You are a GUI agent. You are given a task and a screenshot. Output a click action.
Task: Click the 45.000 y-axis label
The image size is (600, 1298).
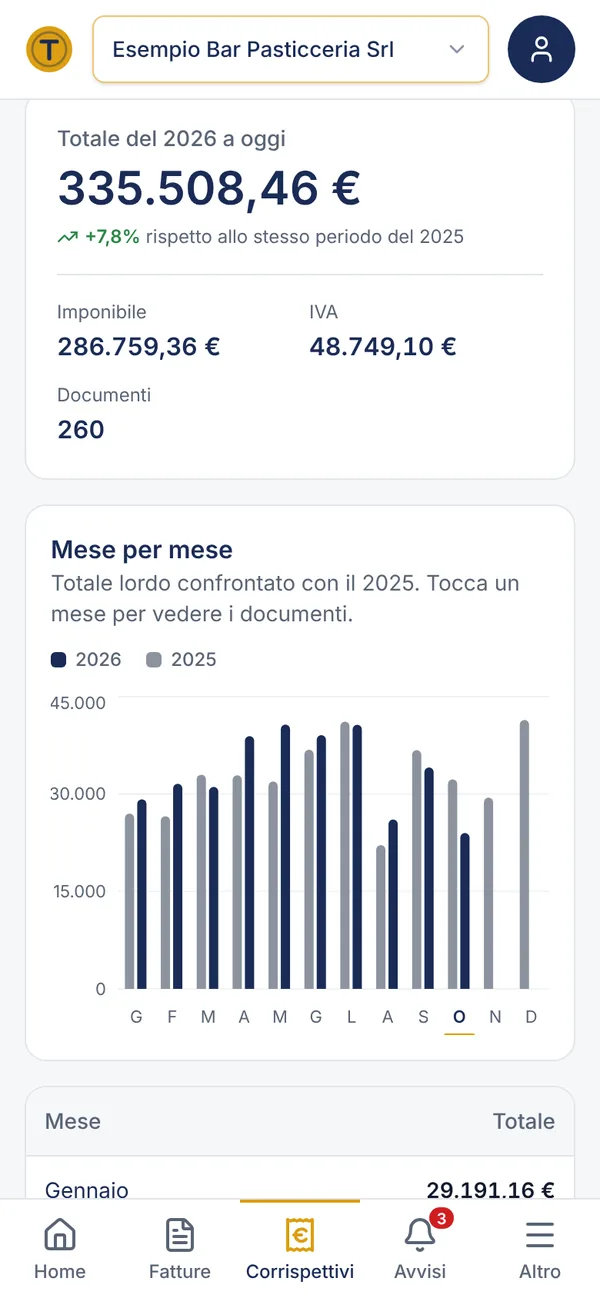tap(78, 703)
